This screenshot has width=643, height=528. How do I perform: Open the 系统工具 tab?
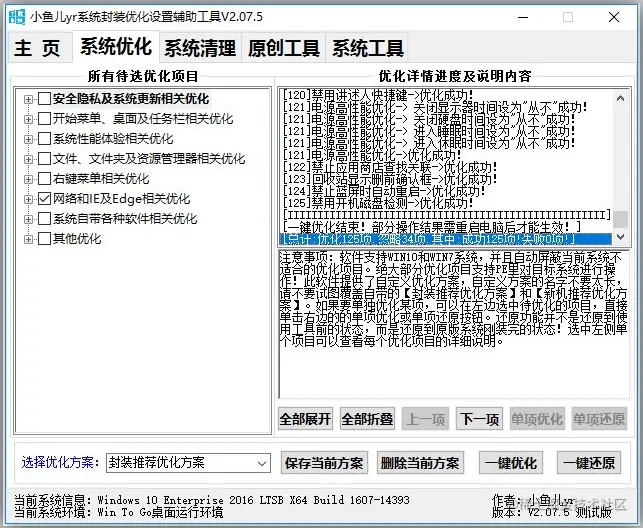click(x=367, y=48)
